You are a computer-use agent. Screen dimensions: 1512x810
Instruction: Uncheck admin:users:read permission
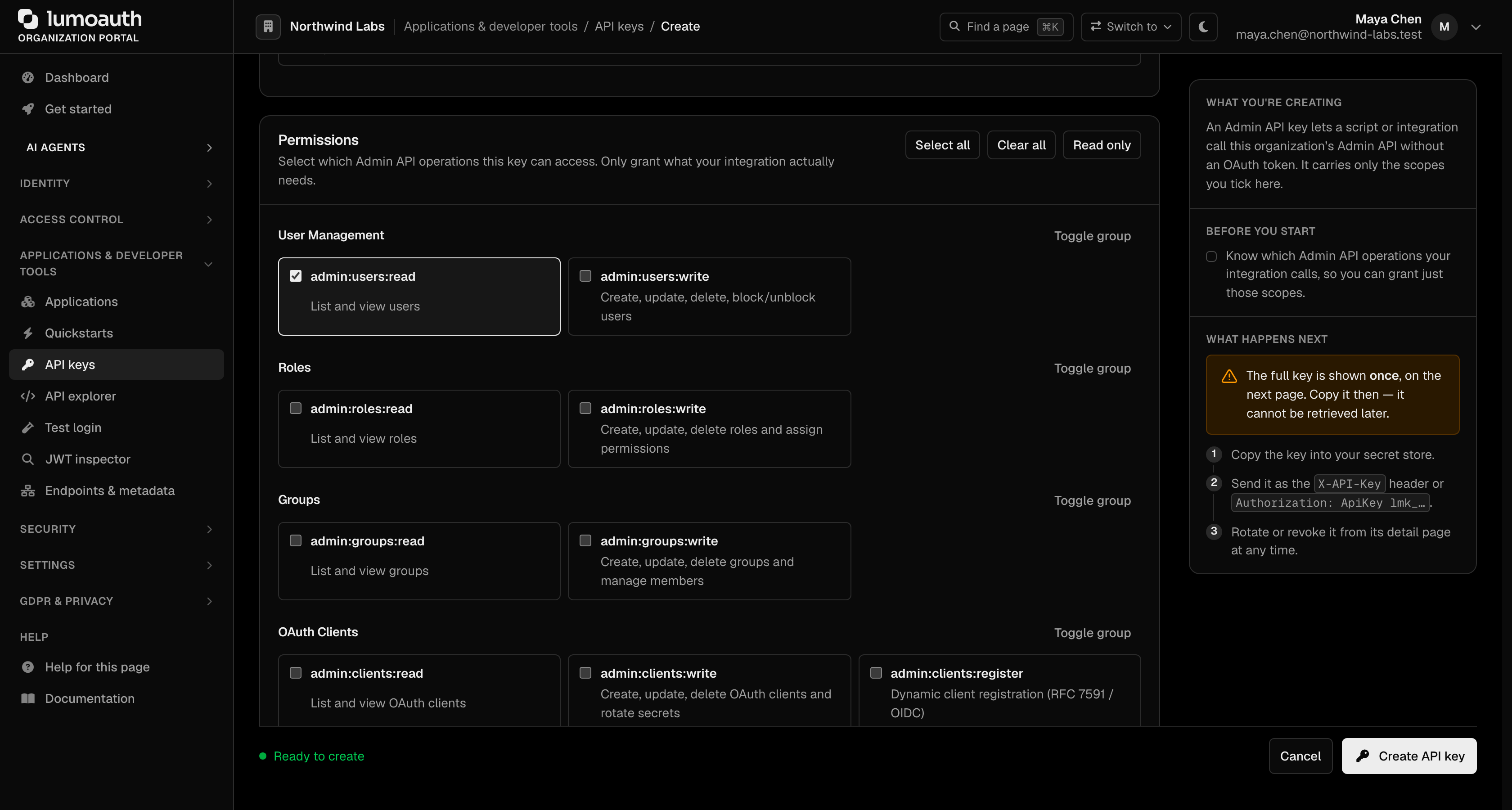click(x=295, y=276)
